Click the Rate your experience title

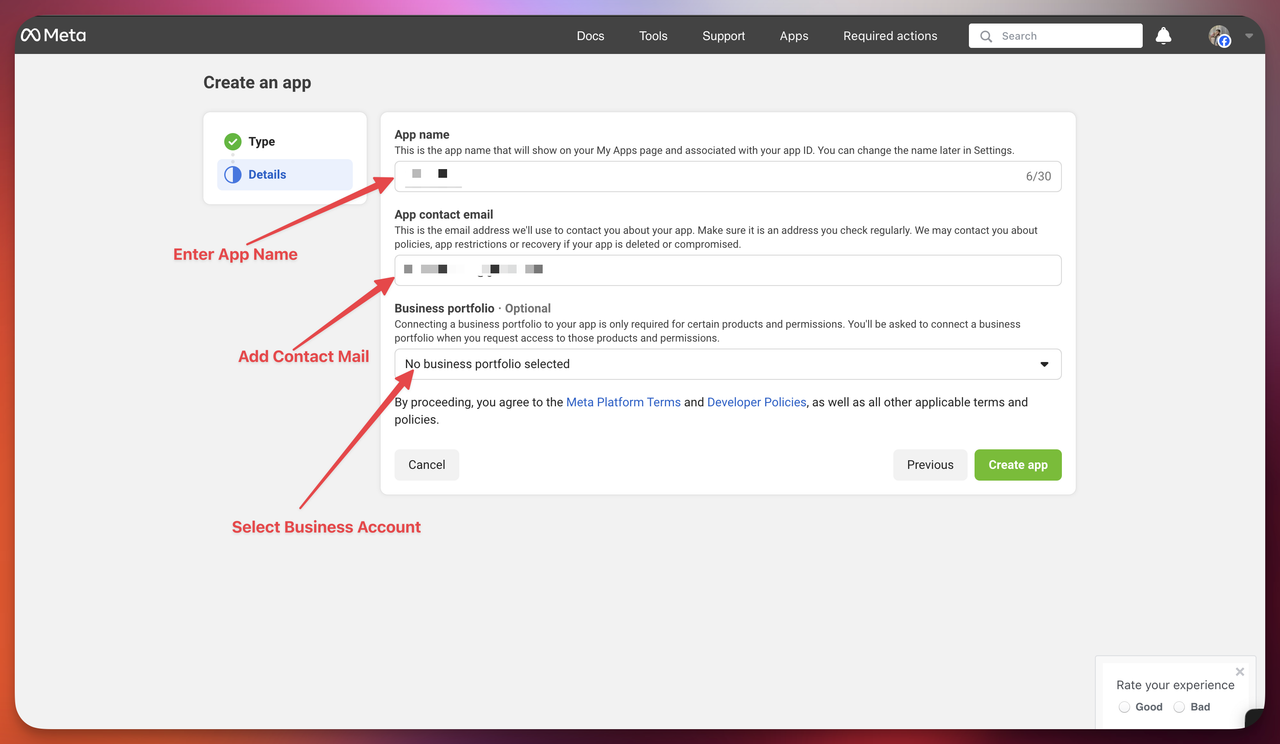1175,685
